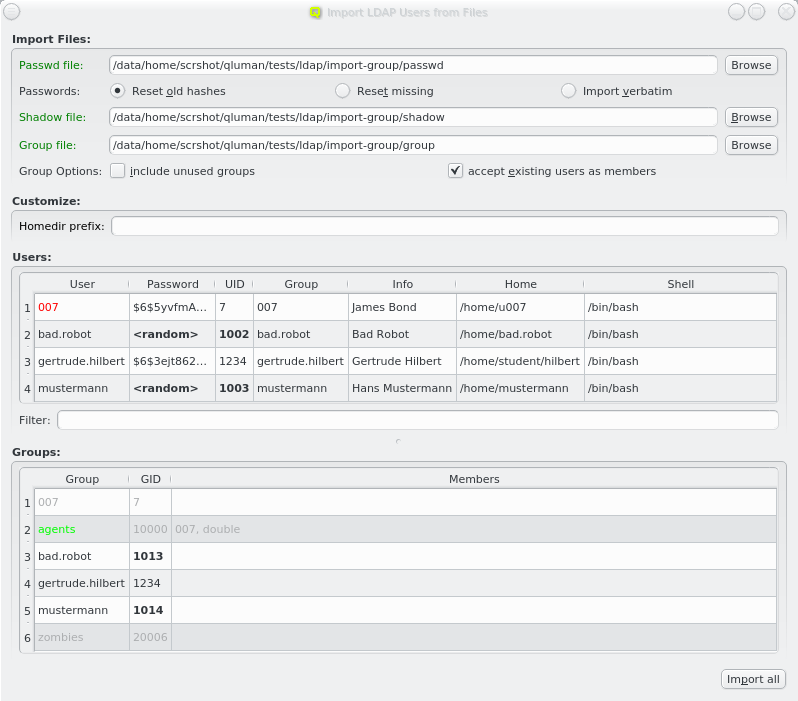The height and width of the screenshot is (701, 798).
Task: Click the James Bond info cell
Action: [402, 307]
